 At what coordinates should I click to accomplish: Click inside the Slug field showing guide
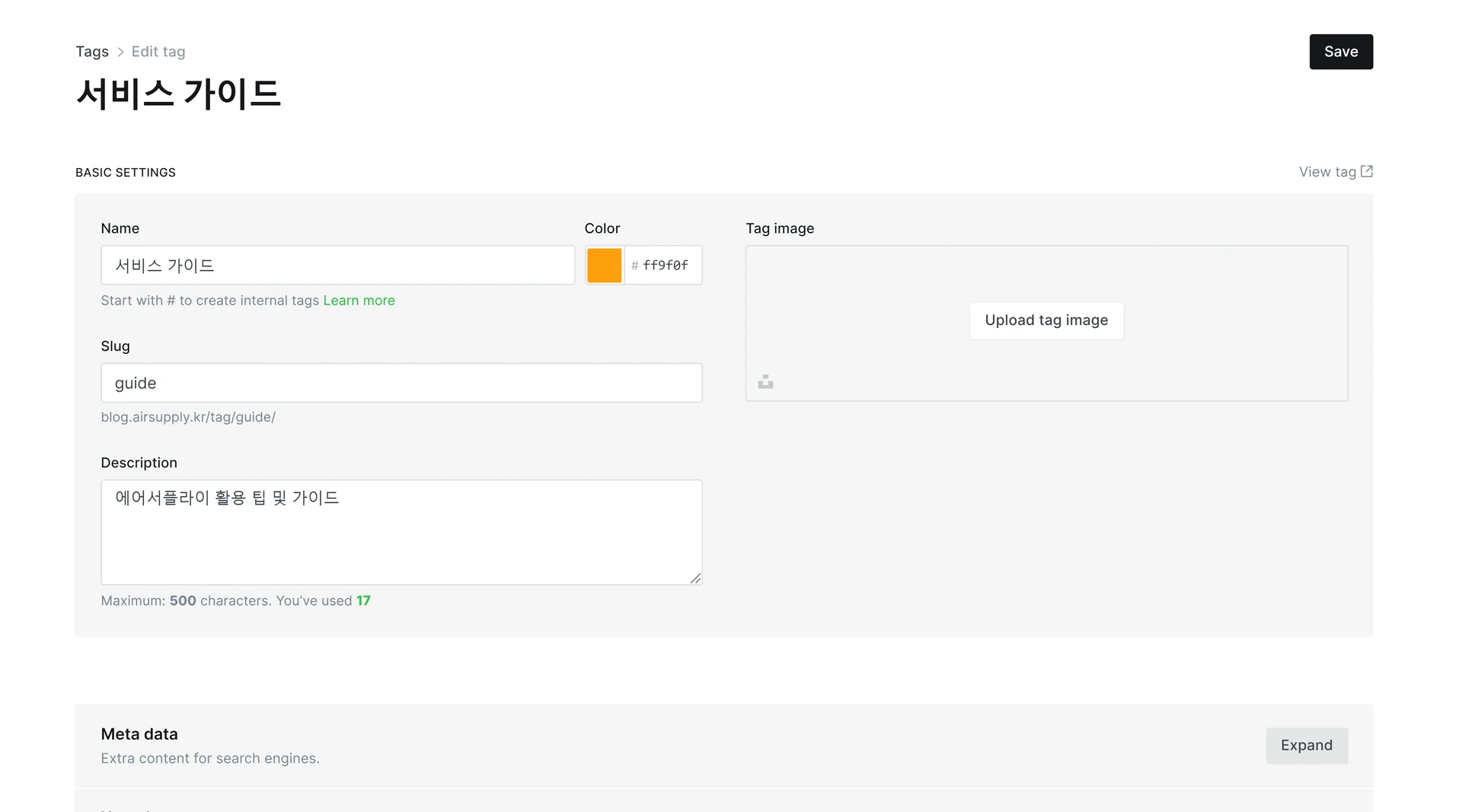coord(401,383)
